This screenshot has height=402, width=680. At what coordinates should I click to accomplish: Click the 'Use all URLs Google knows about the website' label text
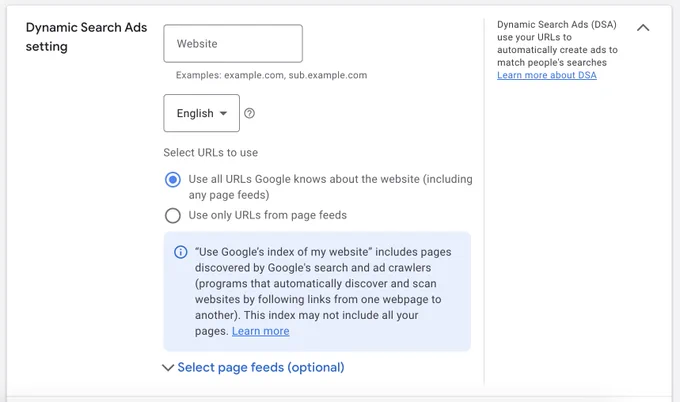click(x=330, y=187)
